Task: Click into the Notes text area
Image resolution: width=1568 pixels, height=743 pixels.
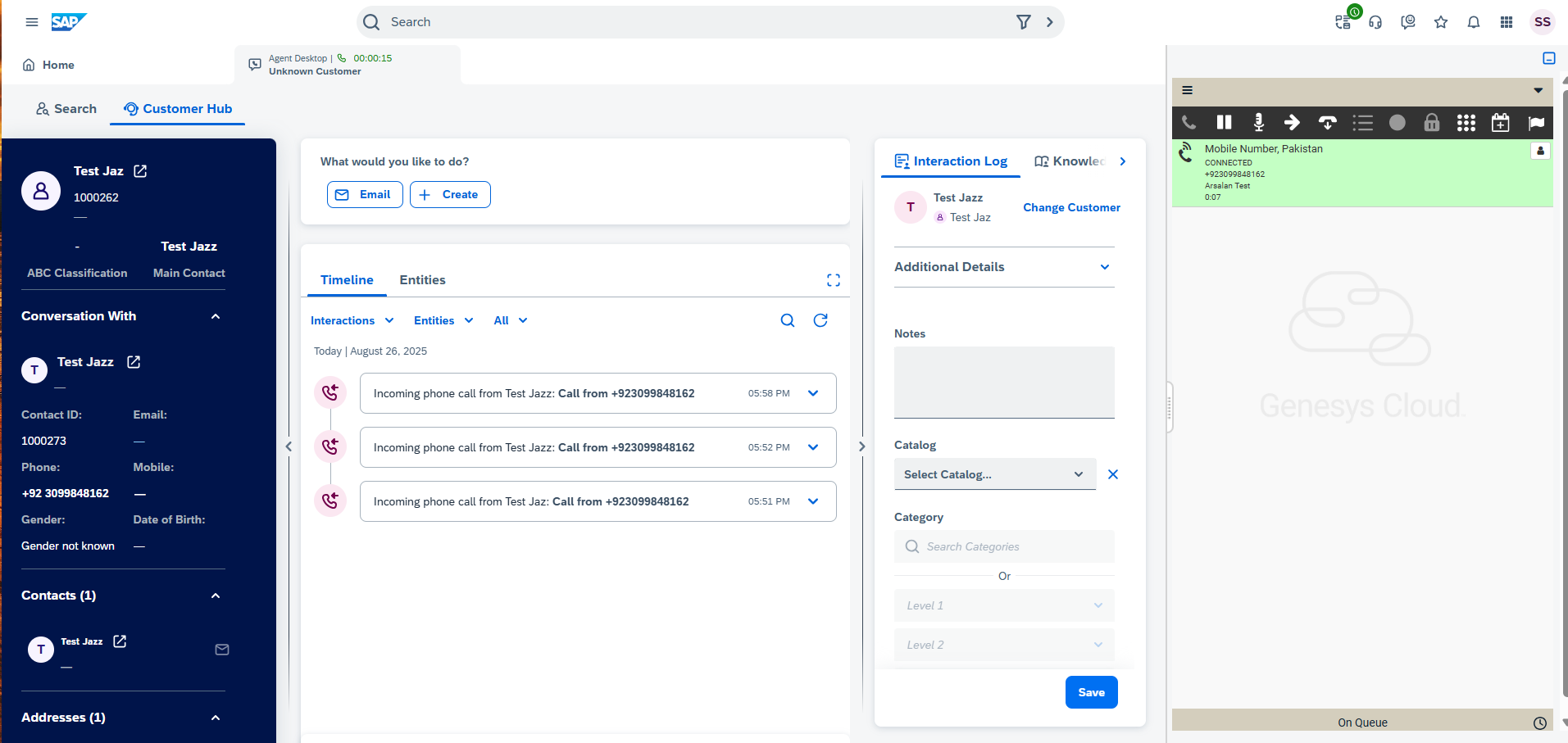Action: [x=1004, y=382]
